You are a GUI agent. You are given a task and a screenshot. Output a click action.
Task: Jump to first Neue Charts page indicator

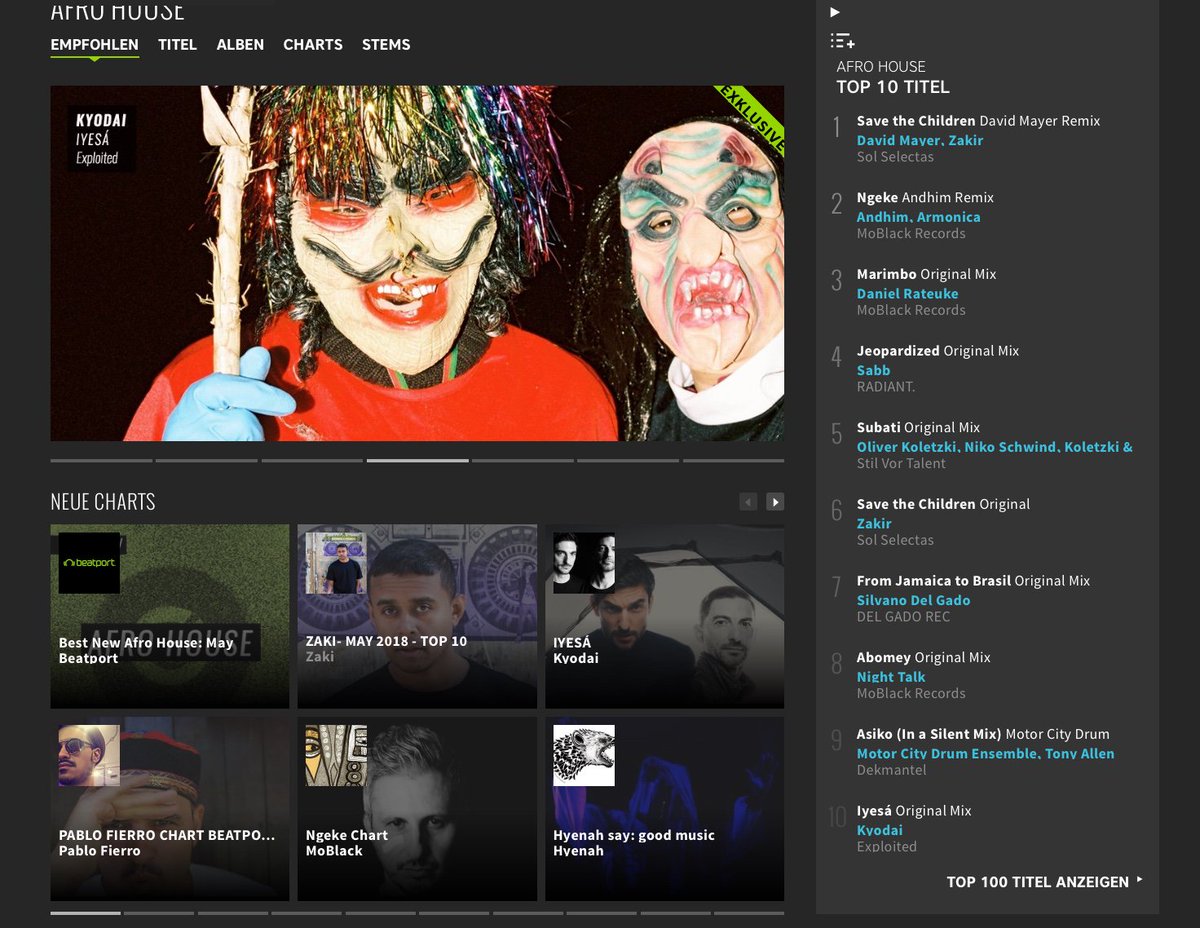click(85, 913)
